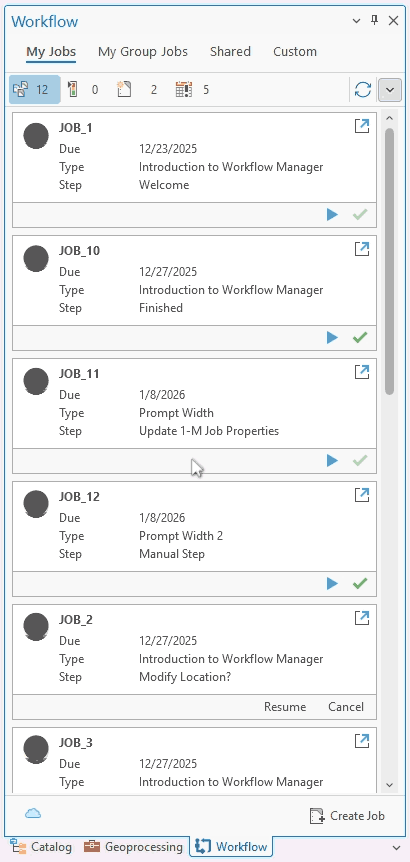The width and height of the screenshot is (410, 862).
Task: Start JOB_10 step with play arrow
Action: tap(332, 338)
